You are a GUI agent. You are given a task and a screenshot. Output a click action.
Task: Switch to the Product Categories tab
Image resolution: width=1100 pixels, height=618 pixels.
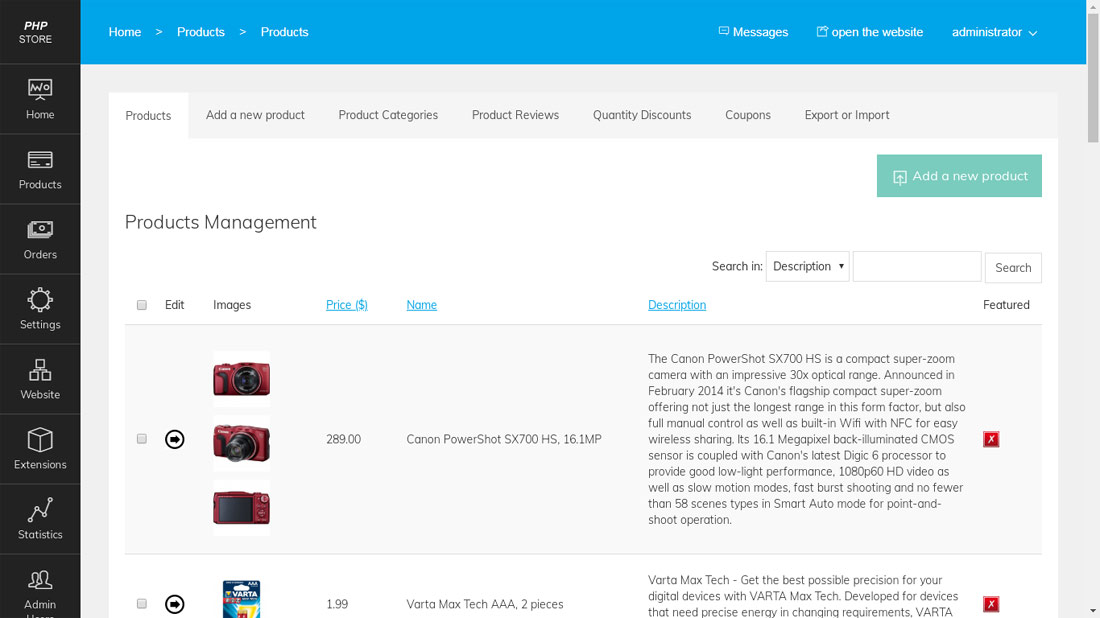tap(388, 115)
